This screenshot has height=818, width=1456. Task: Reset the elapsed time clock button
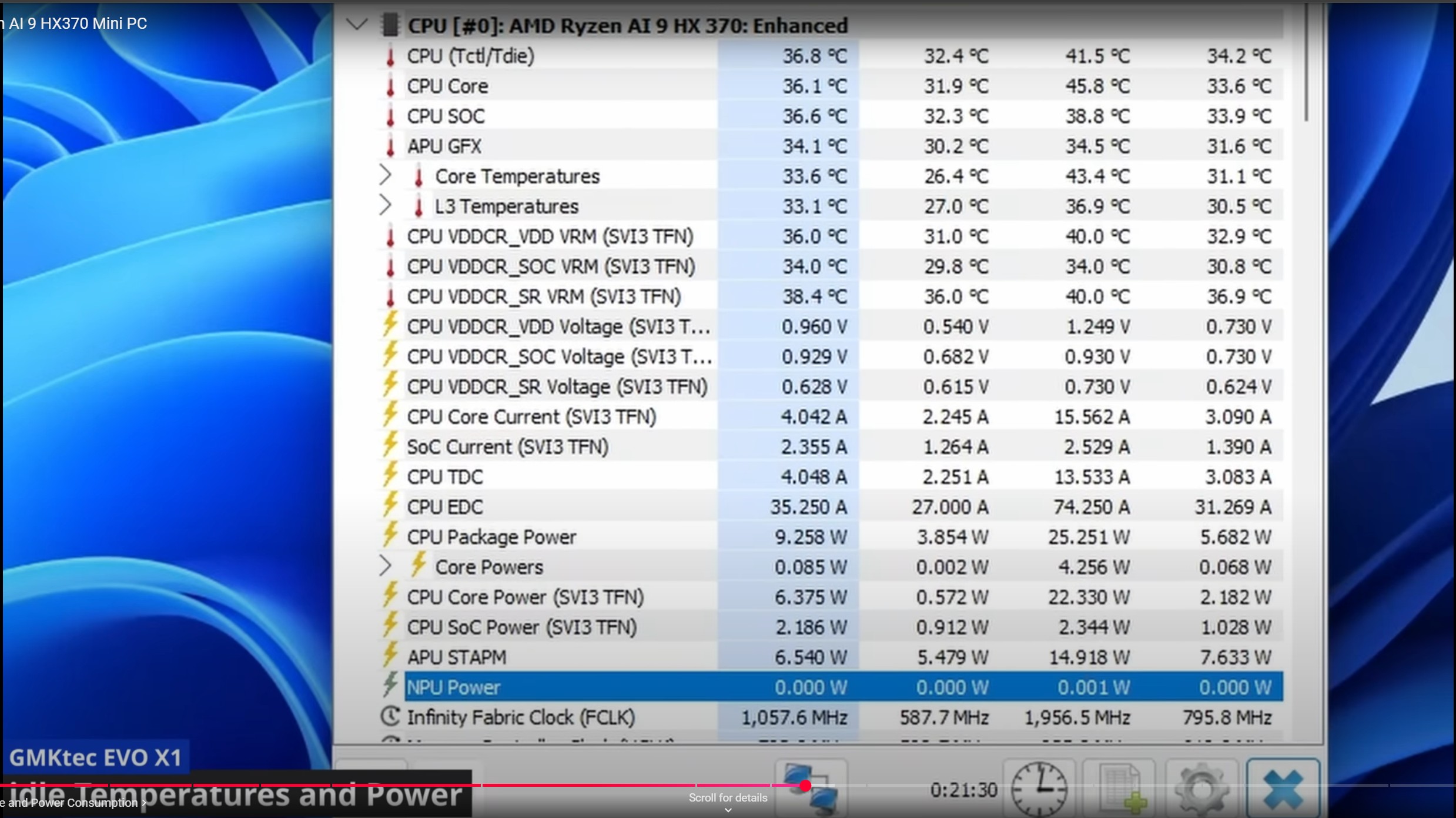pyautogui.click(x=1039, y=788)
